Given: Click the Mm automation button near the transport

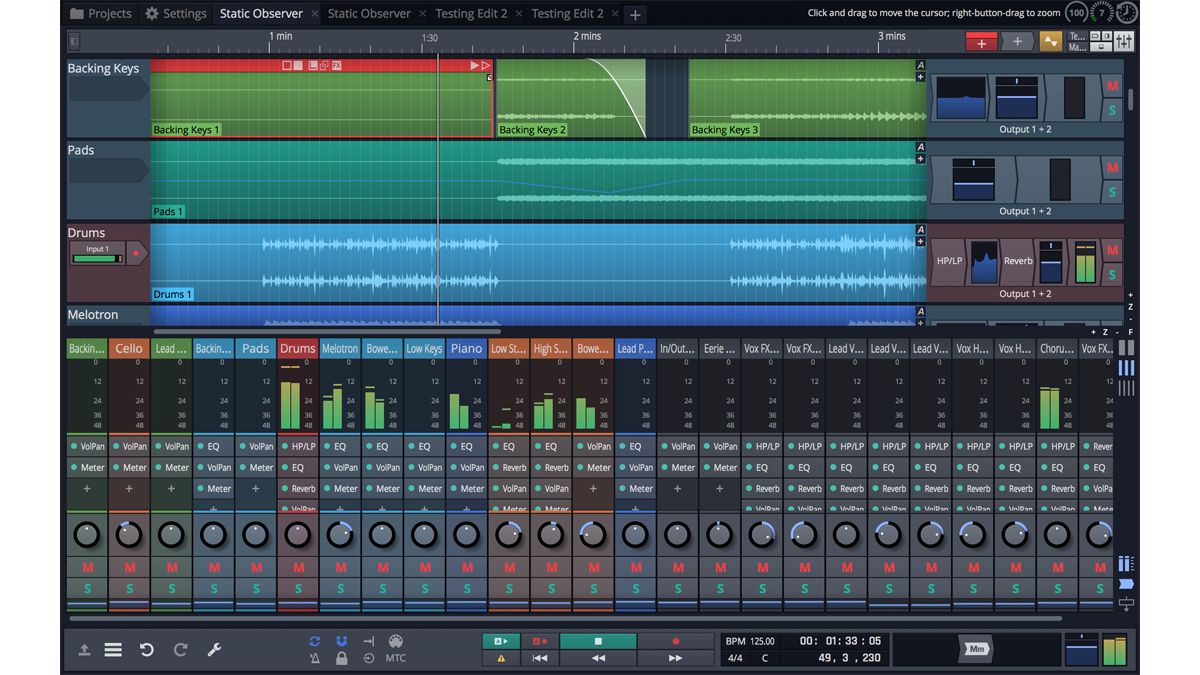Looking at the screenshot, I should click(975, 649).
